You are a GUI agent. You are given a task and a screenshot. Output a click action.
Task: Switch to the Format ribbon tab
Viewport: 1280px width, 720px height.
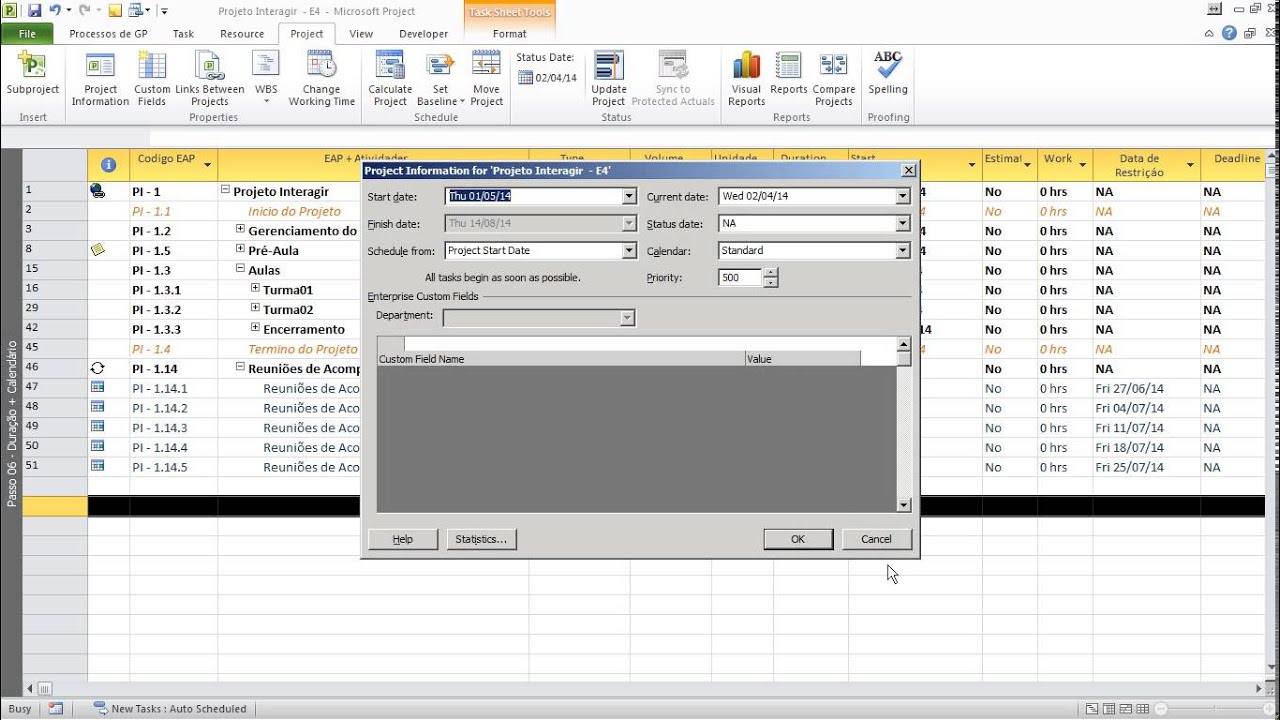pos(509,33)
